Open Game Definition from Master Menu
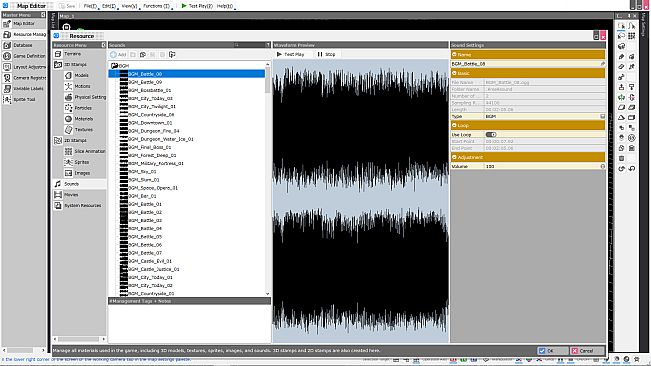 [x=24, y=56]
